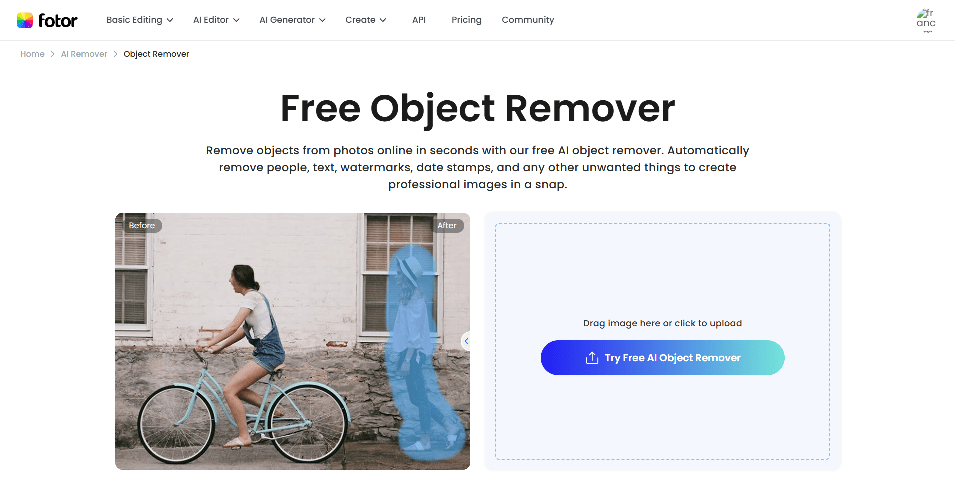
Task: Click Try Free AI Object Remover button
Action: click(x=663, y=358)
